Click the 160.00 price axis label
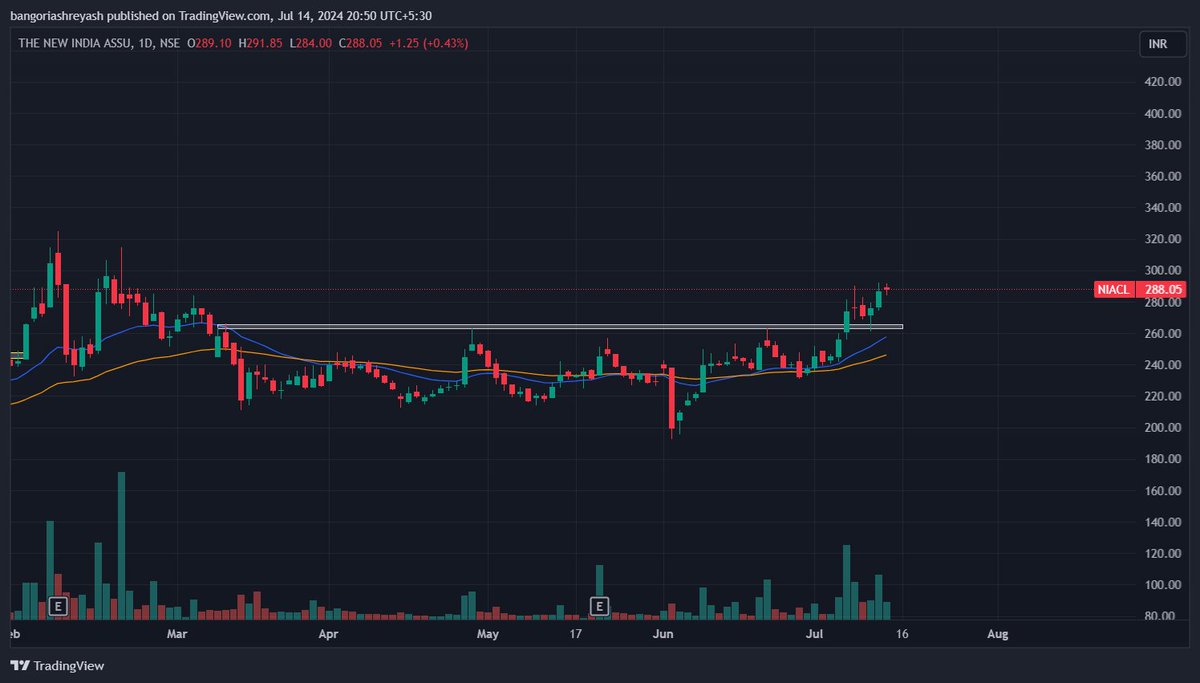Image resolution: width=1200 pixels, height=683 pixels. [1164, 491]
